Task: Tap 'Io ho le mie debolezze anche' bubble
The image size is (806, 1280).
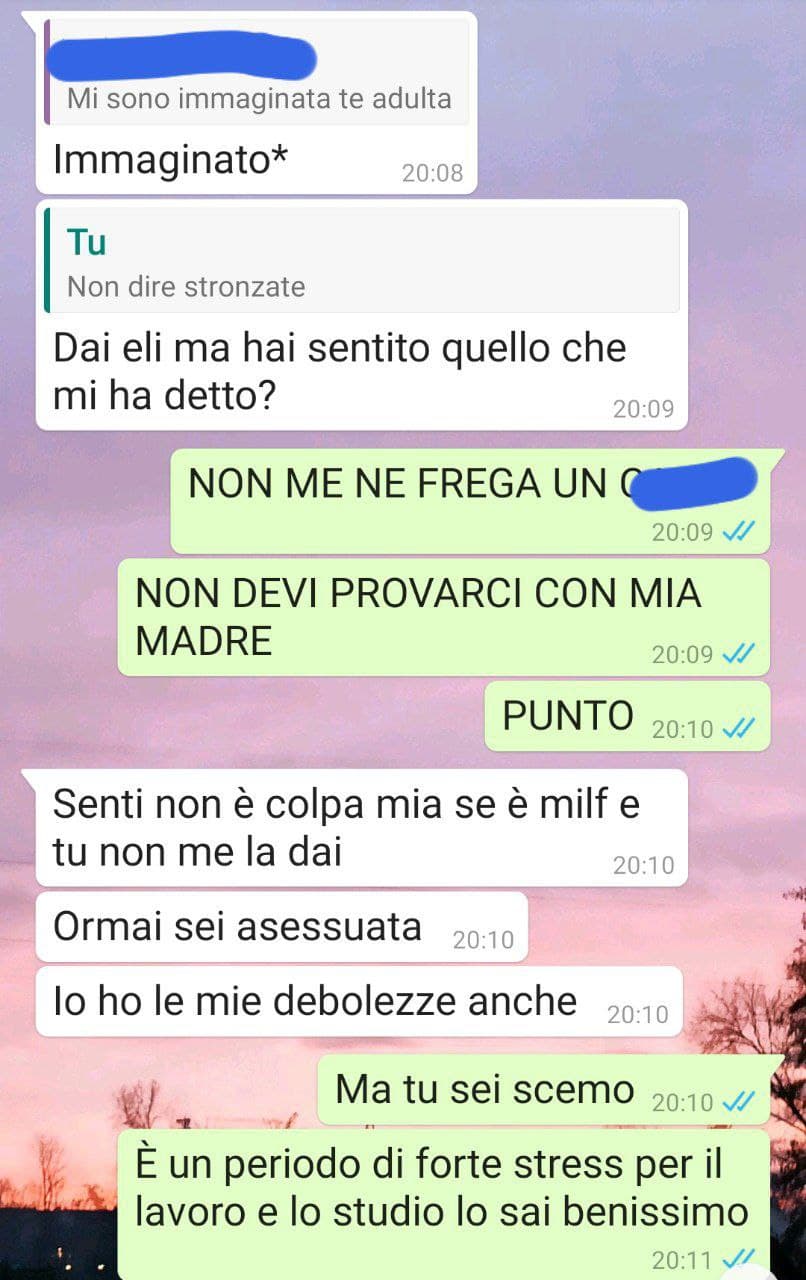Action: point(359,1001)
